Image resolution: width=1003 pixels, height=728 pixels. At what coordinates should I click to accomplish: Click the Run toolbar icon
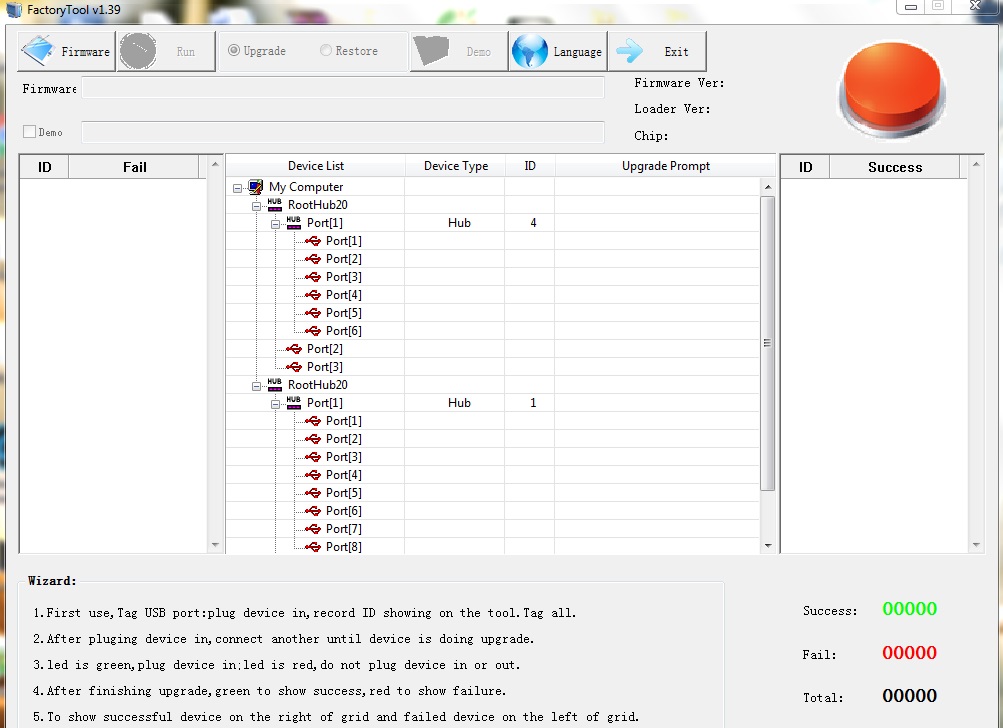point(138,51)
